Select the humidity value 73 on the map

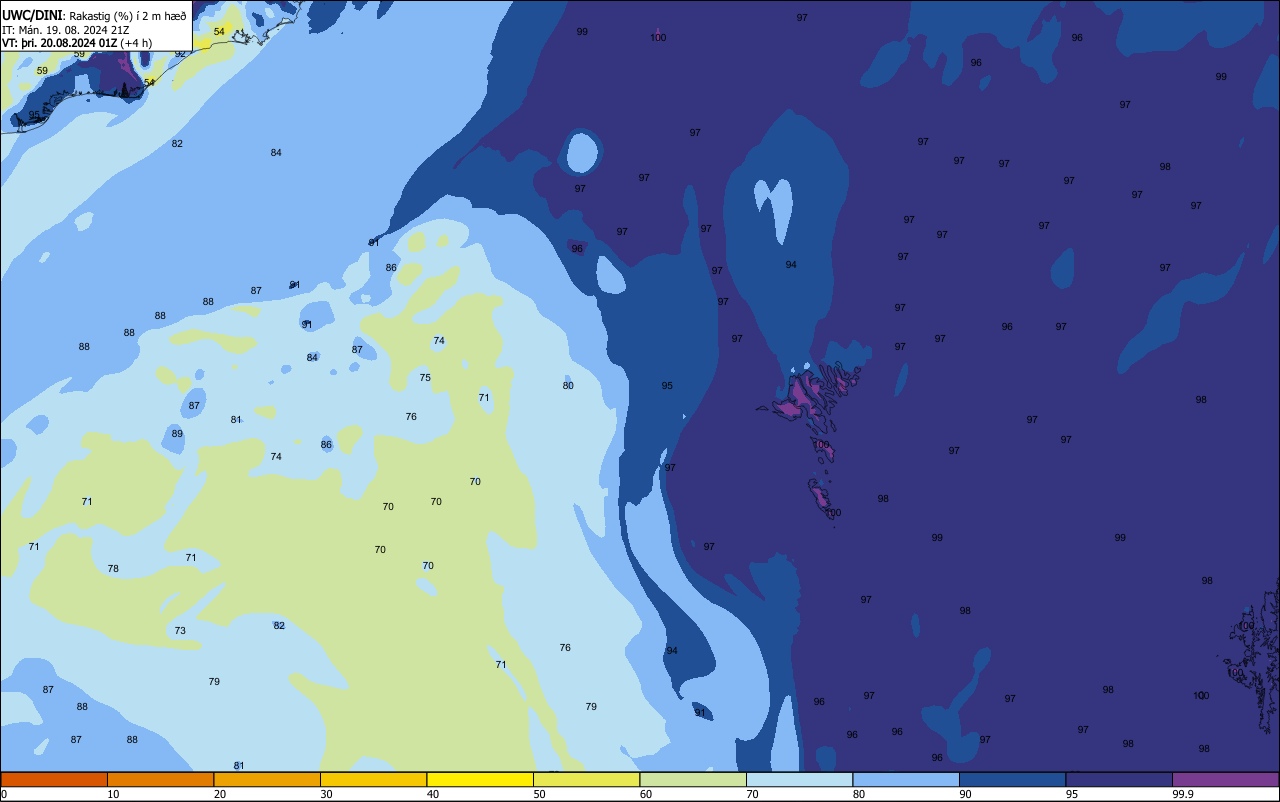(x=180, y=631)
